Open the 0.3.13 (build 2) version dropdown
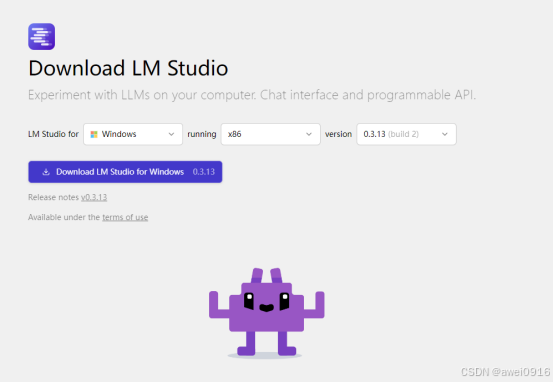 pyautogui.click(x=406, y=134)
